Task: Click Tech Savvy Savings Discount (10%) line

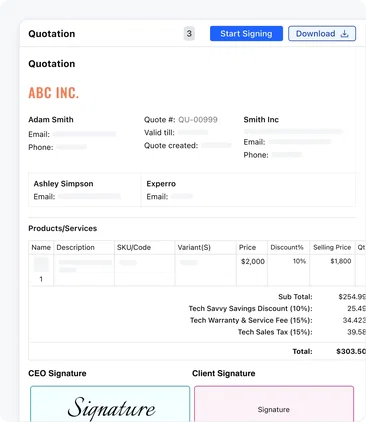Action: coord(251,308)
